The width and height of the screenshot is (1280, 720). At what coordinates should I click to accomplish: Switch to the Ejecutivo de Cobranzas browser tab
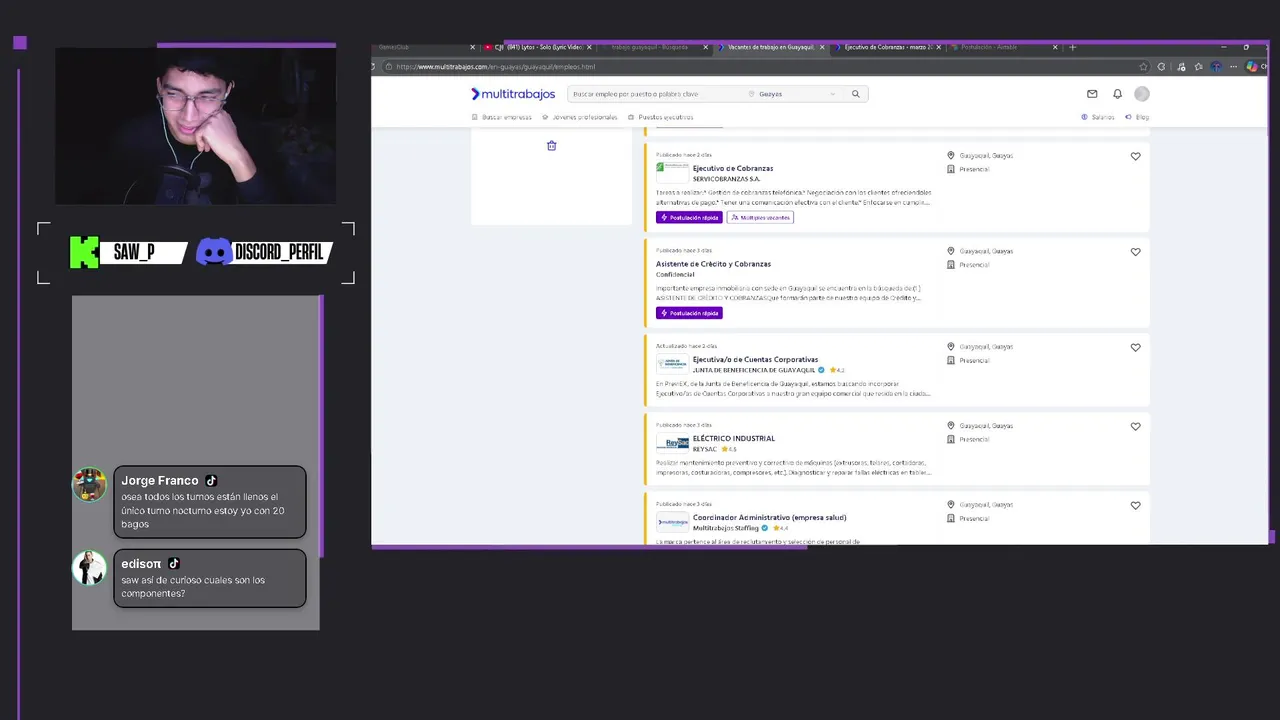pos(886,47)
